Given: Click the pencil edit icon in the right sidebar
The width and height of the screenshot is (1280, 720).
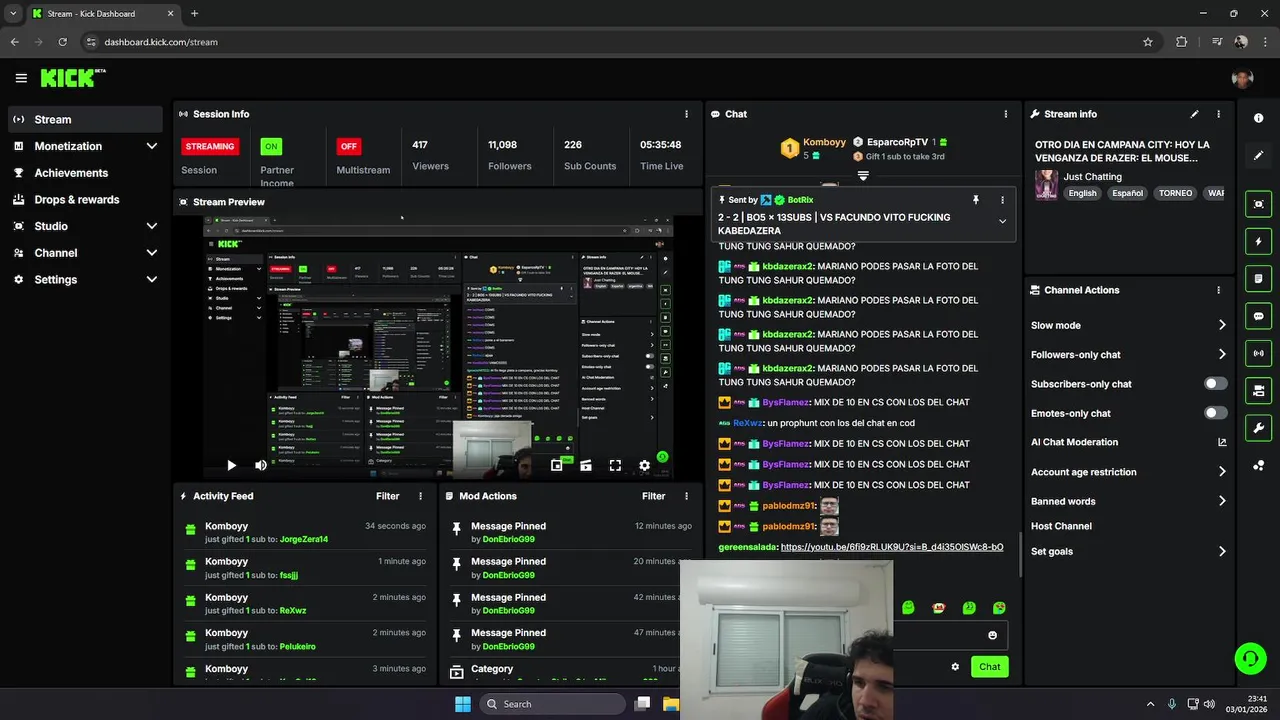Looking at the screenshot, I should click(x=1258, y=156).
